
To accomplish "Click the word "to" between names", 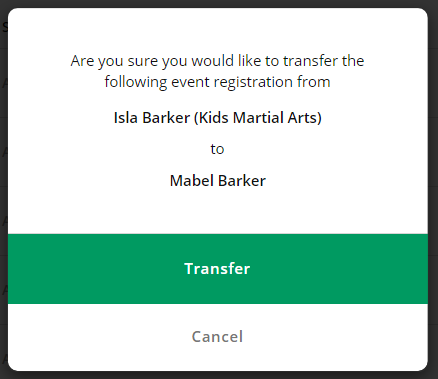I will click(217, 149).
